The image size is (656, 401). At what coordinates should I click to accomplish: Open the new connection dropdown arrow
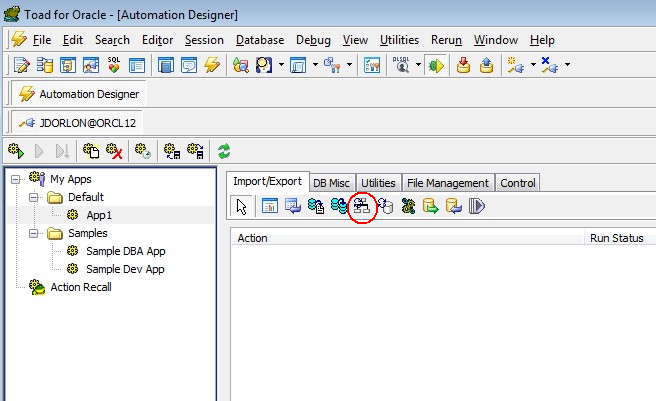pyautogui.click(x=532, y=65)
